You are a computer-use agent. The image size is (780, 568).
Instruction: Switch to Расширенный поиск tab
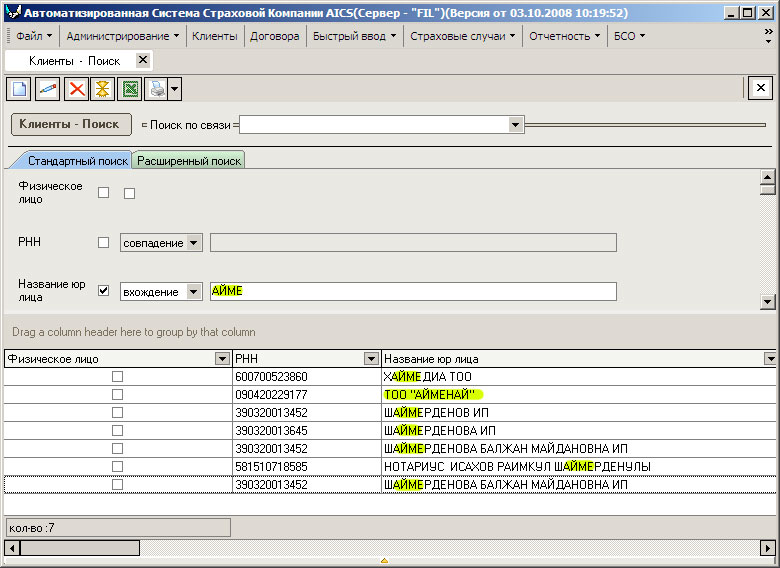[x=189, y=160]
